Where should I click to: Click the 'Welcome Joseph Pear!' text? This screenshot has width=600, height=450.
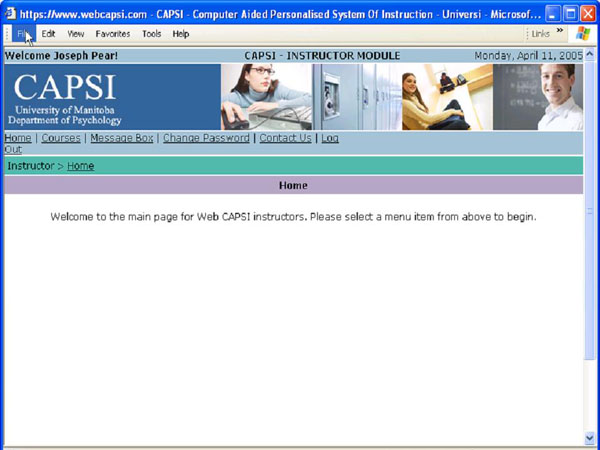pos(61,56)
